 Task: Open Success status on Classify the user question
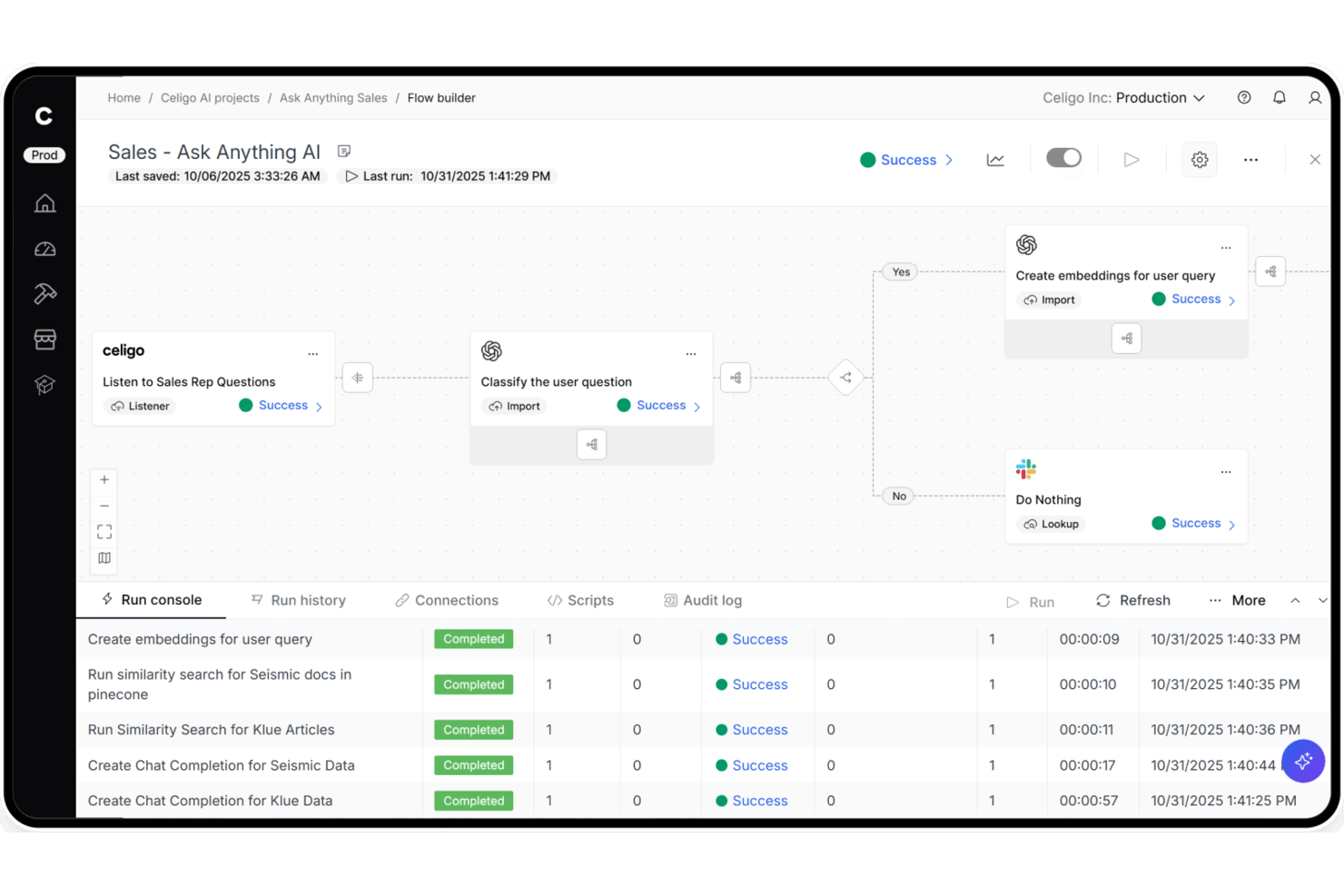(659, 406)
